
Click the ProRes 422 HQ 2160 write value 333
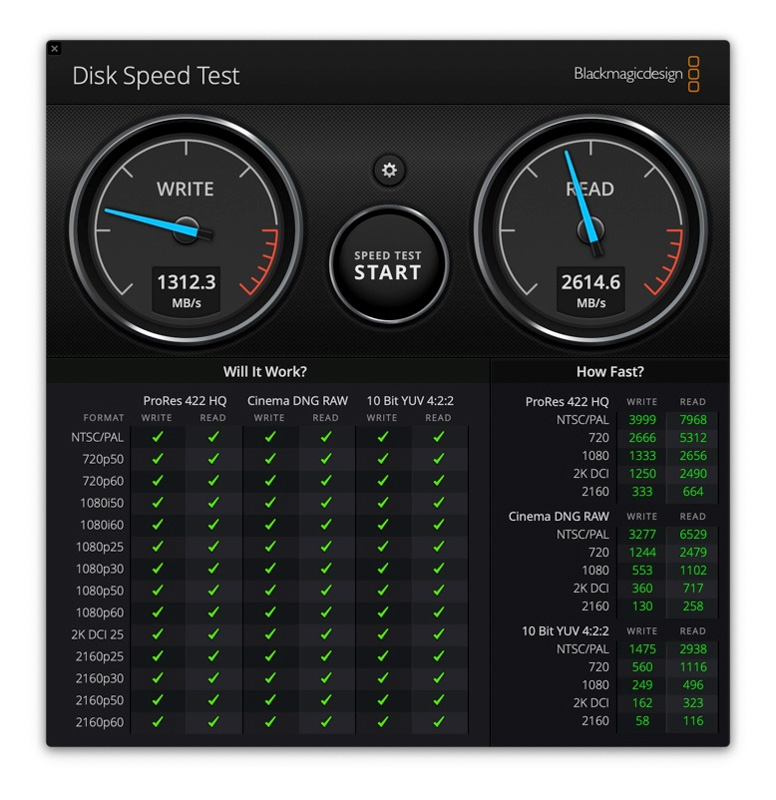click(643, 491)
